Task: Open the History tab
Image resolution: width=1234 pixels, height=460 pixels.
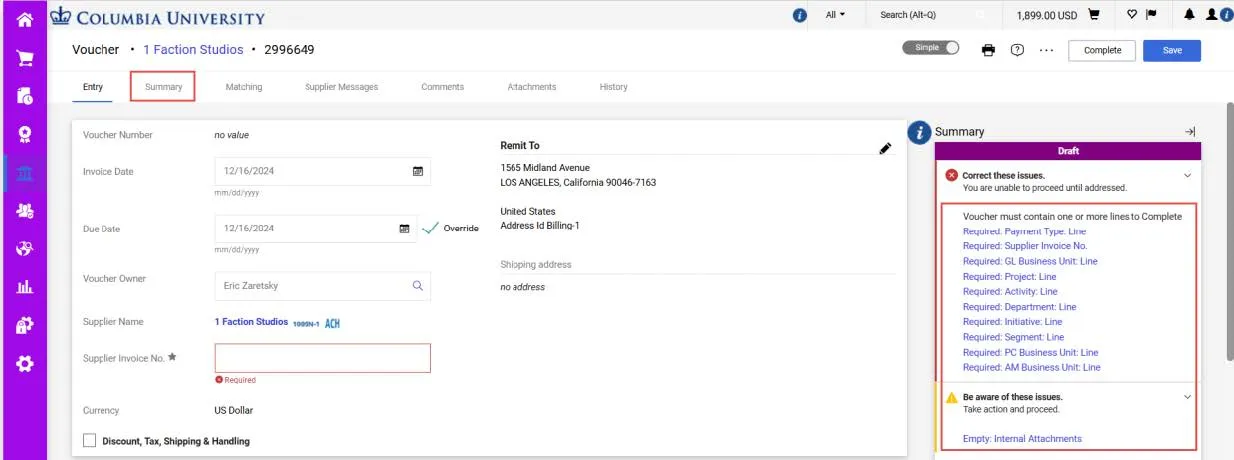Action: coord(614,87)
